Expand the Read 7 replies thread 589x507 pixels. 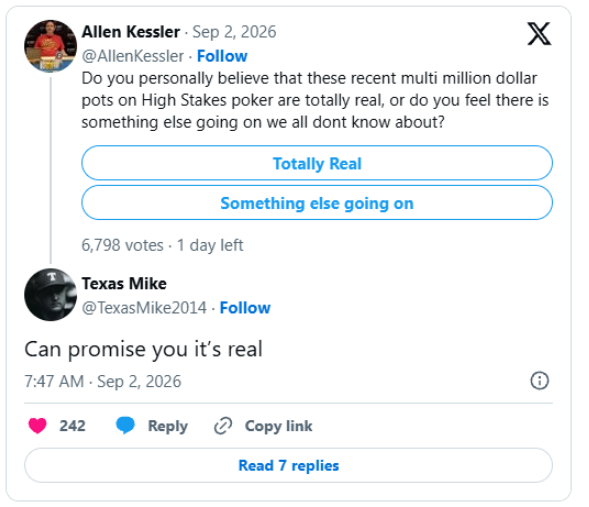pos(288,465)
